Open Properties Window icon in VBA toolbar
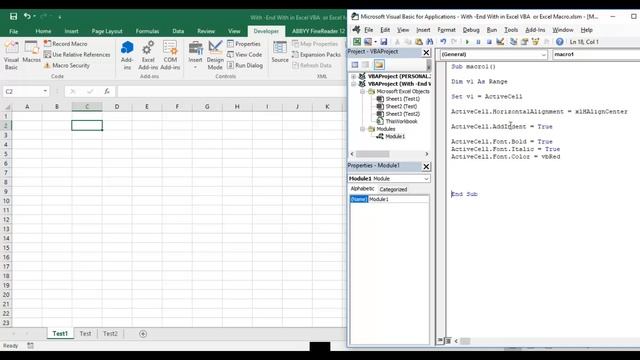This screenshot has width=640, height=360. 524,42
